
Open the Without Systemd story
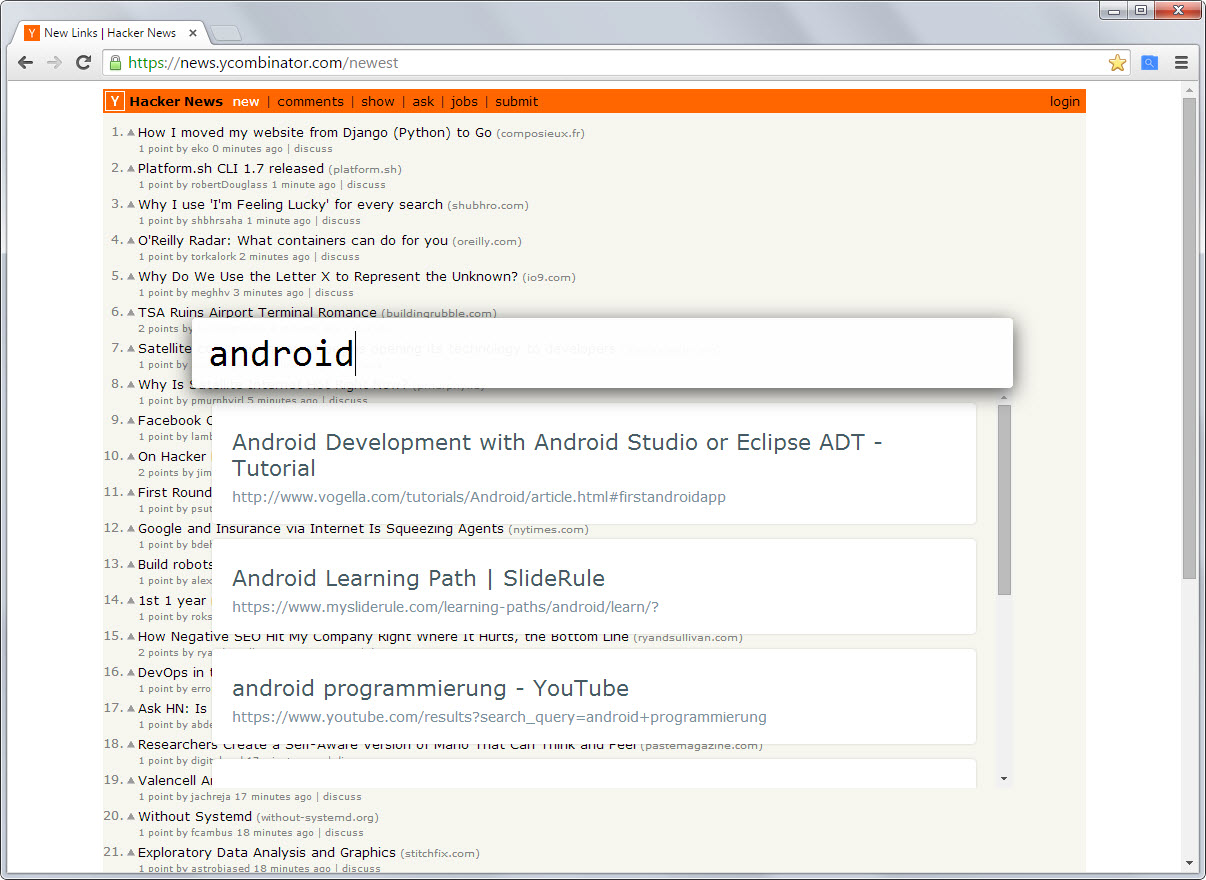point(194,816)
